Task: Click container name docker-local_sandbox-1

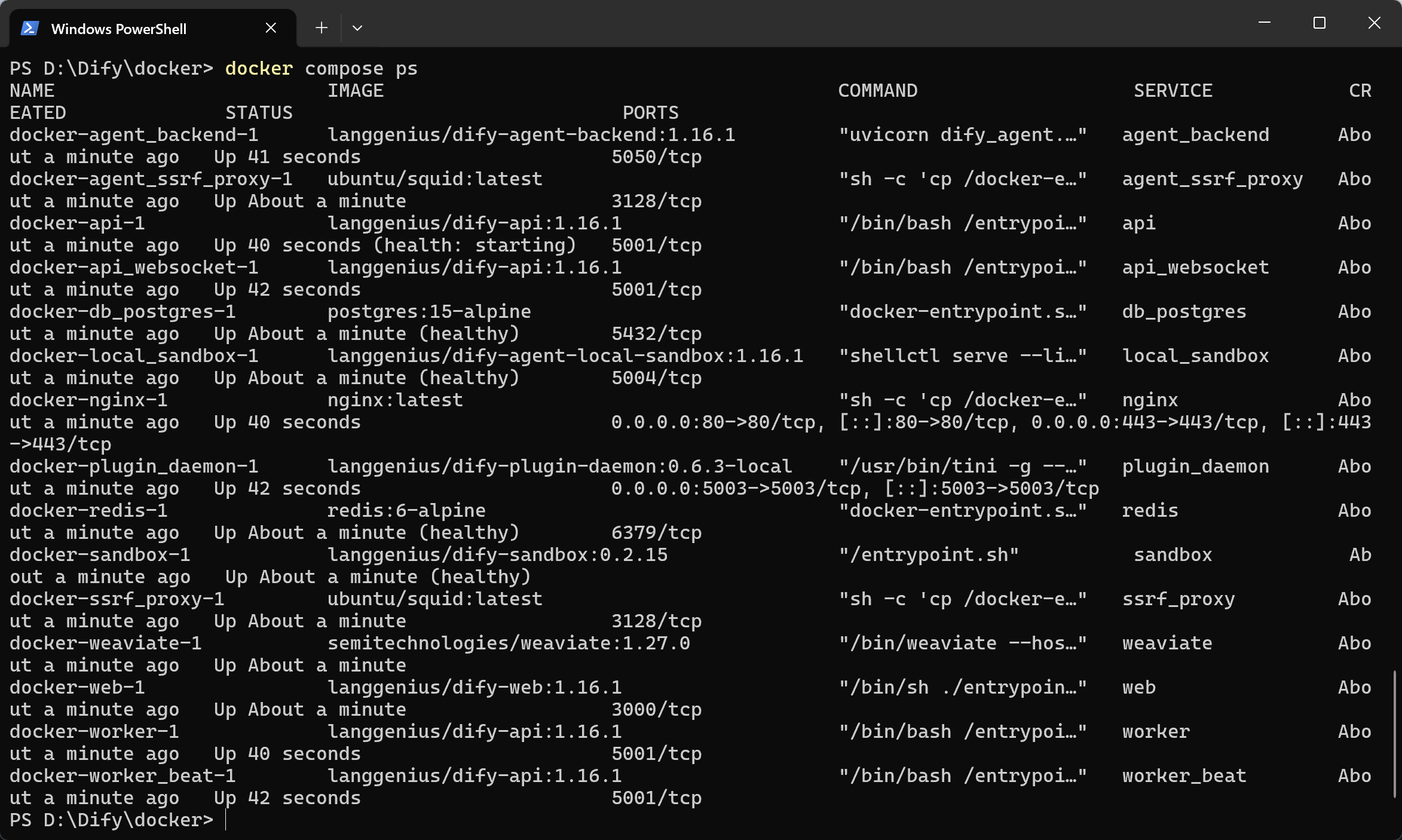Action: (134, 356)
